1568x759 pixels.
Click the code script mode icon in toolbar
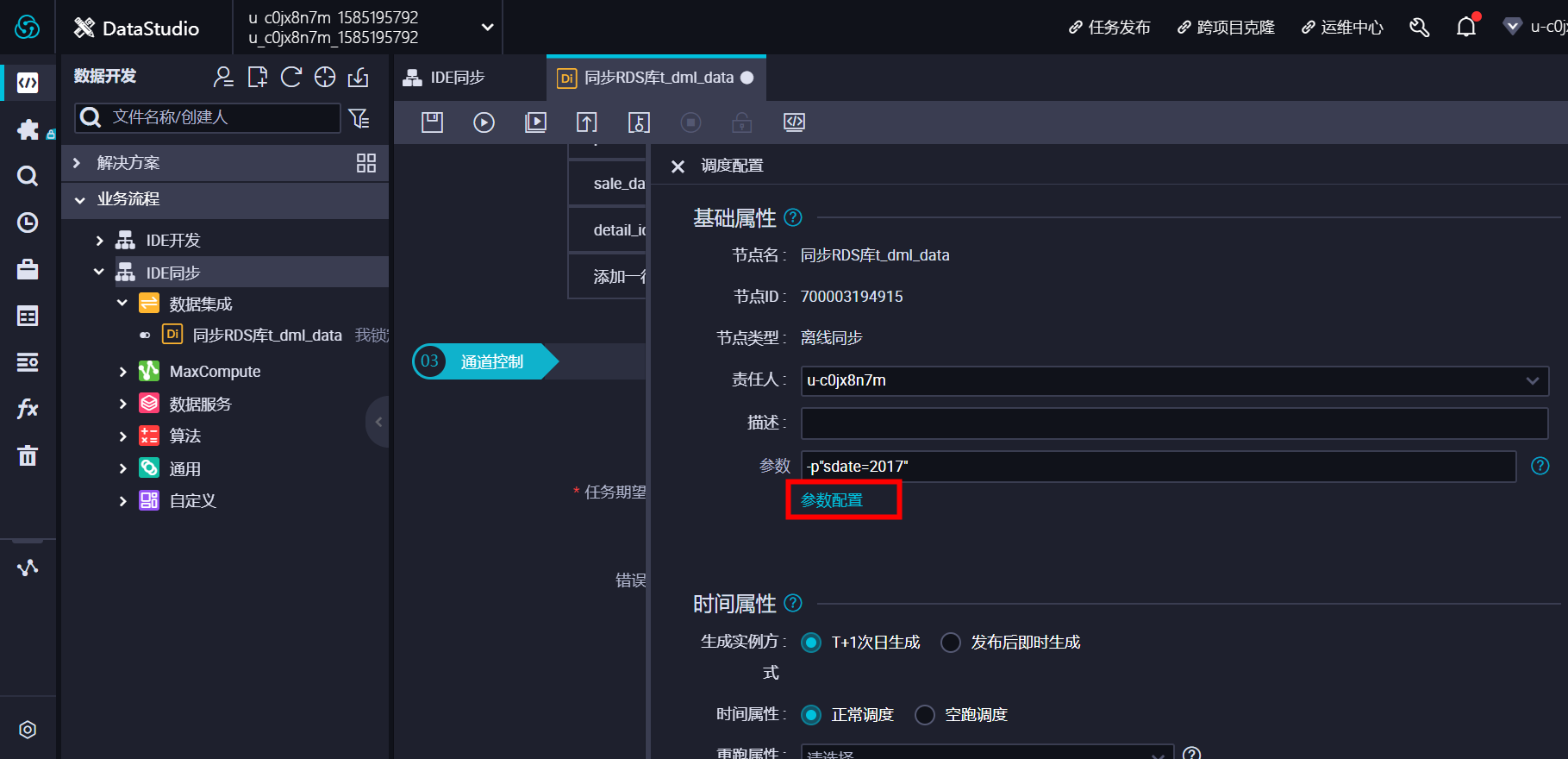tap(794, 122)
